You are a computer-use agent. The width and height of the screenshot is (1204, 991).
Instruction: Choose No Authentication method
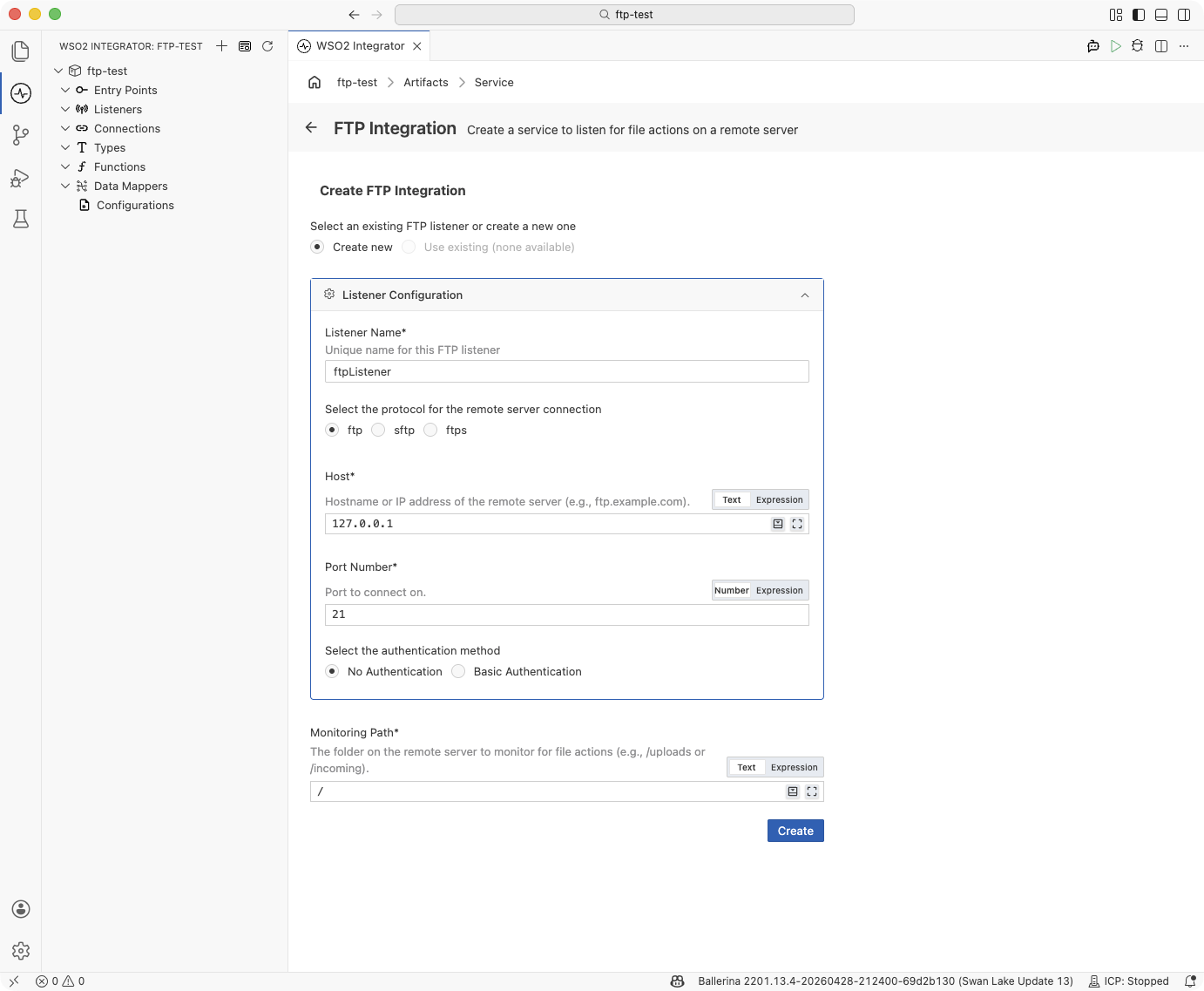(x=332, y=671)
